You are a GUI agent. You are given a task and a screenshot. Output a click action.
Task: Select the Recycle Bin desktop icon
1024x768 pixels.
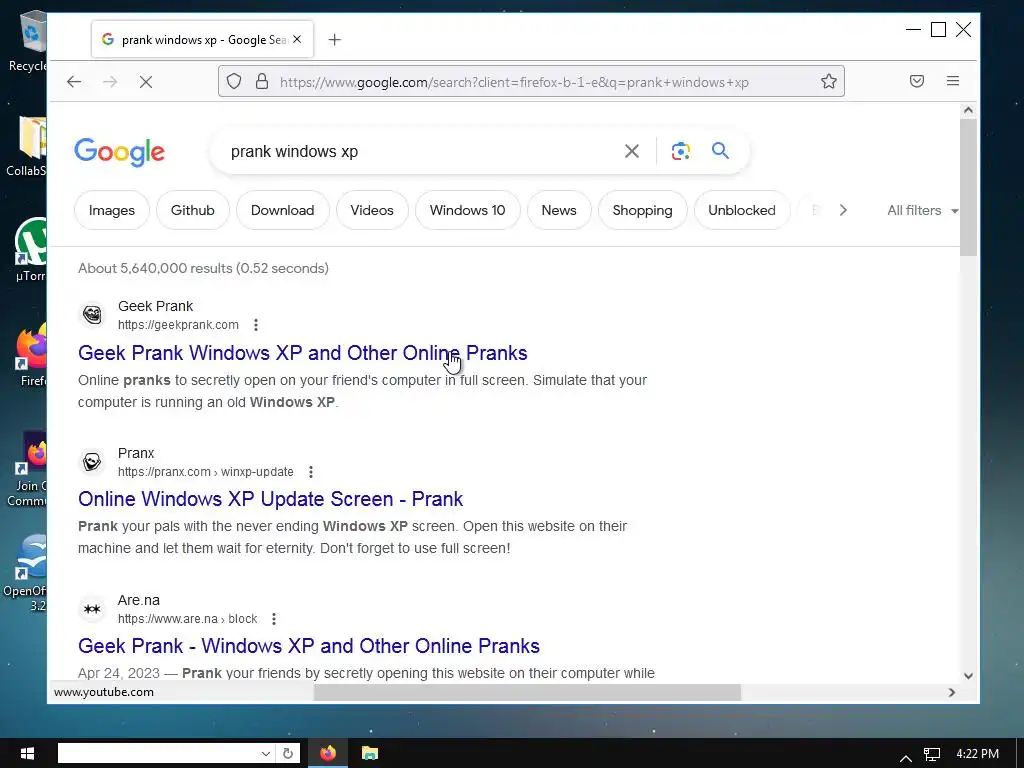29,40
